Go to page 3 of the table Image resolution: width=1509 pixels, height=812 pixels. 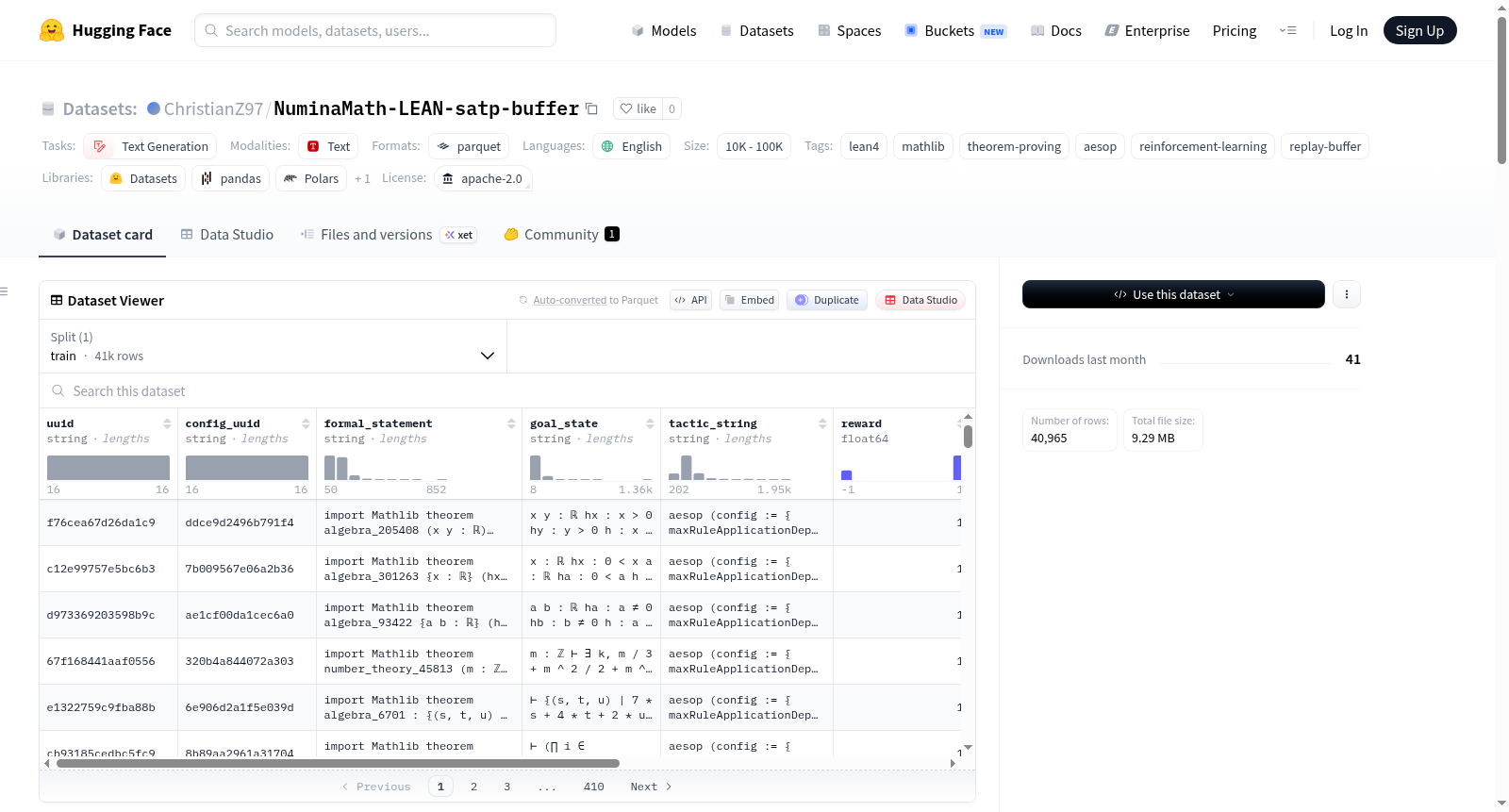click(506, 787)
